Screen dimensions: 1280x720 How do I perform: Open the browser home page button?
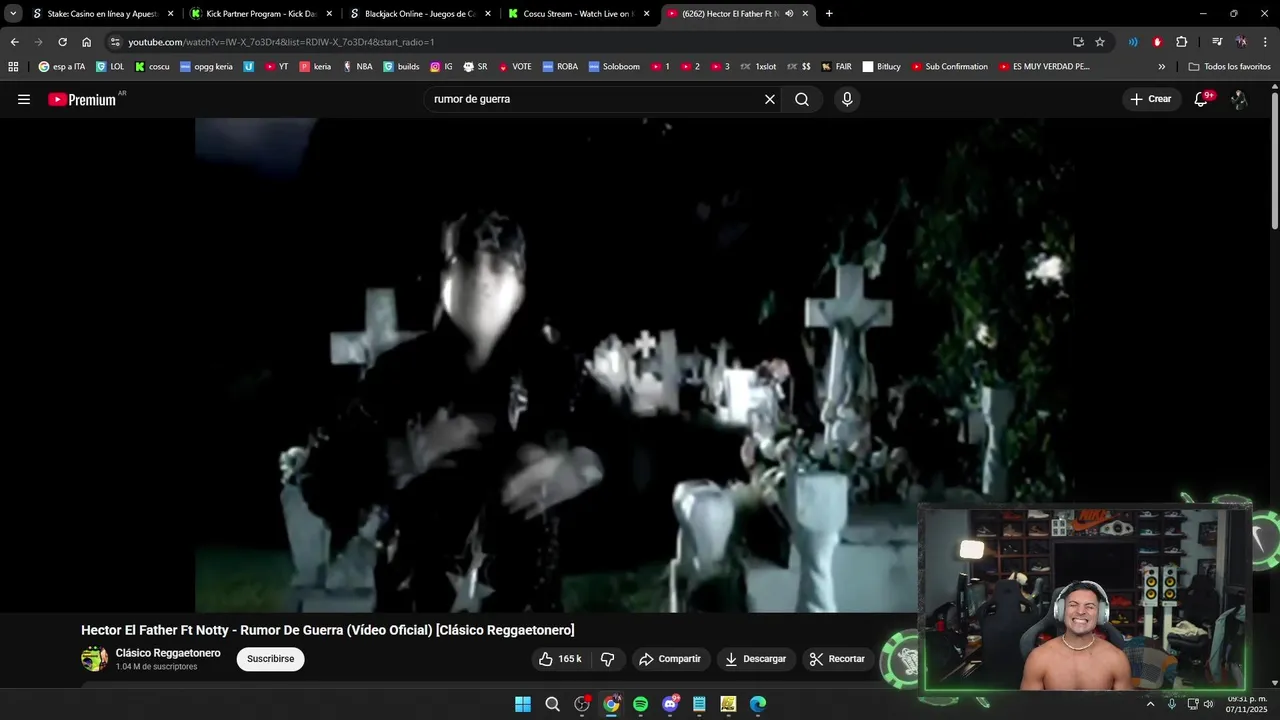click(87, 42)
